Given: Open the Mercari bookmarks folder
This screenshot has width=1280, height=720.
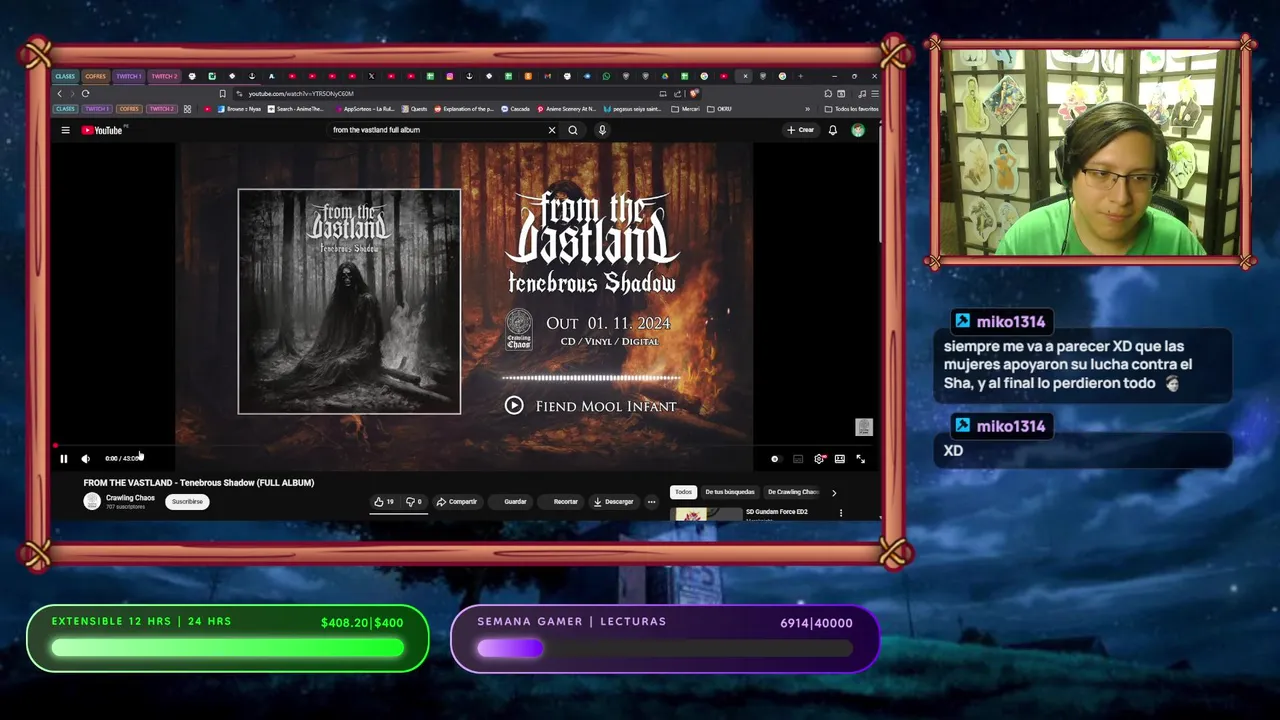Looking at the screenshot, I should [686, 109].
